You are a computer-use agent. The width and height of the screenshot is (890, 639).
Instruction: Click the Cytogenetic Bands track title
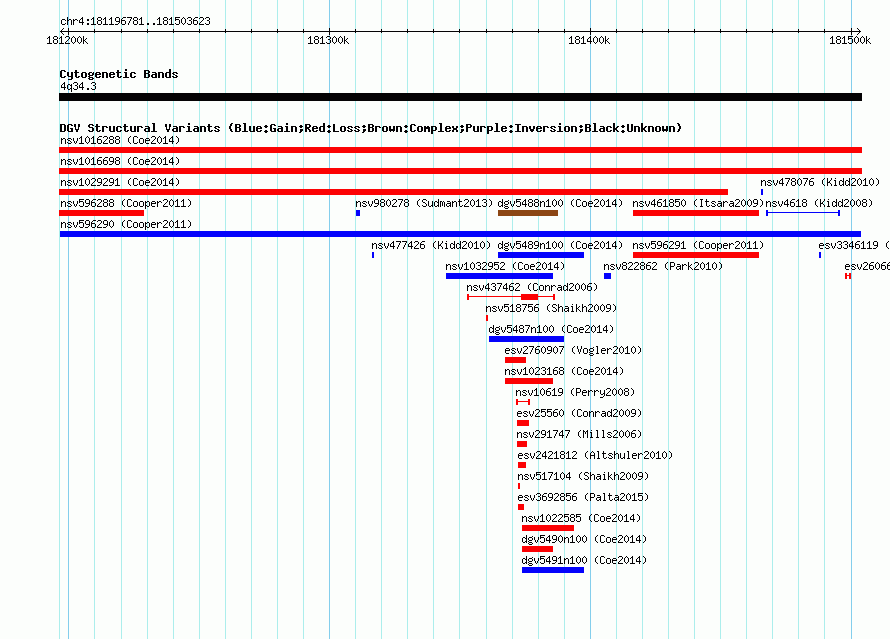(x=119, y=74)
